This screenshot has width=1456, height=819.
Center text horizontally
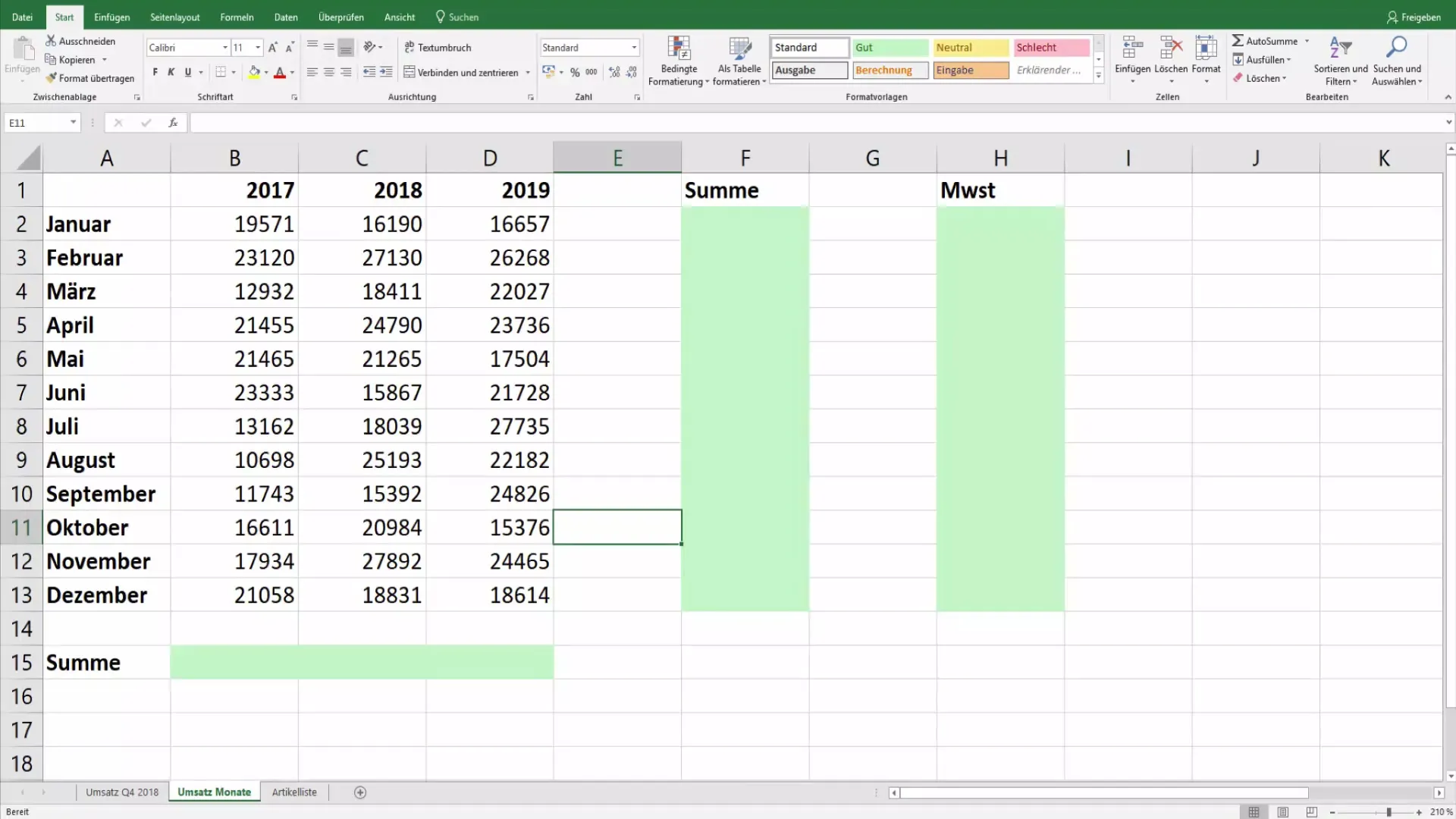tap(329, 72)
